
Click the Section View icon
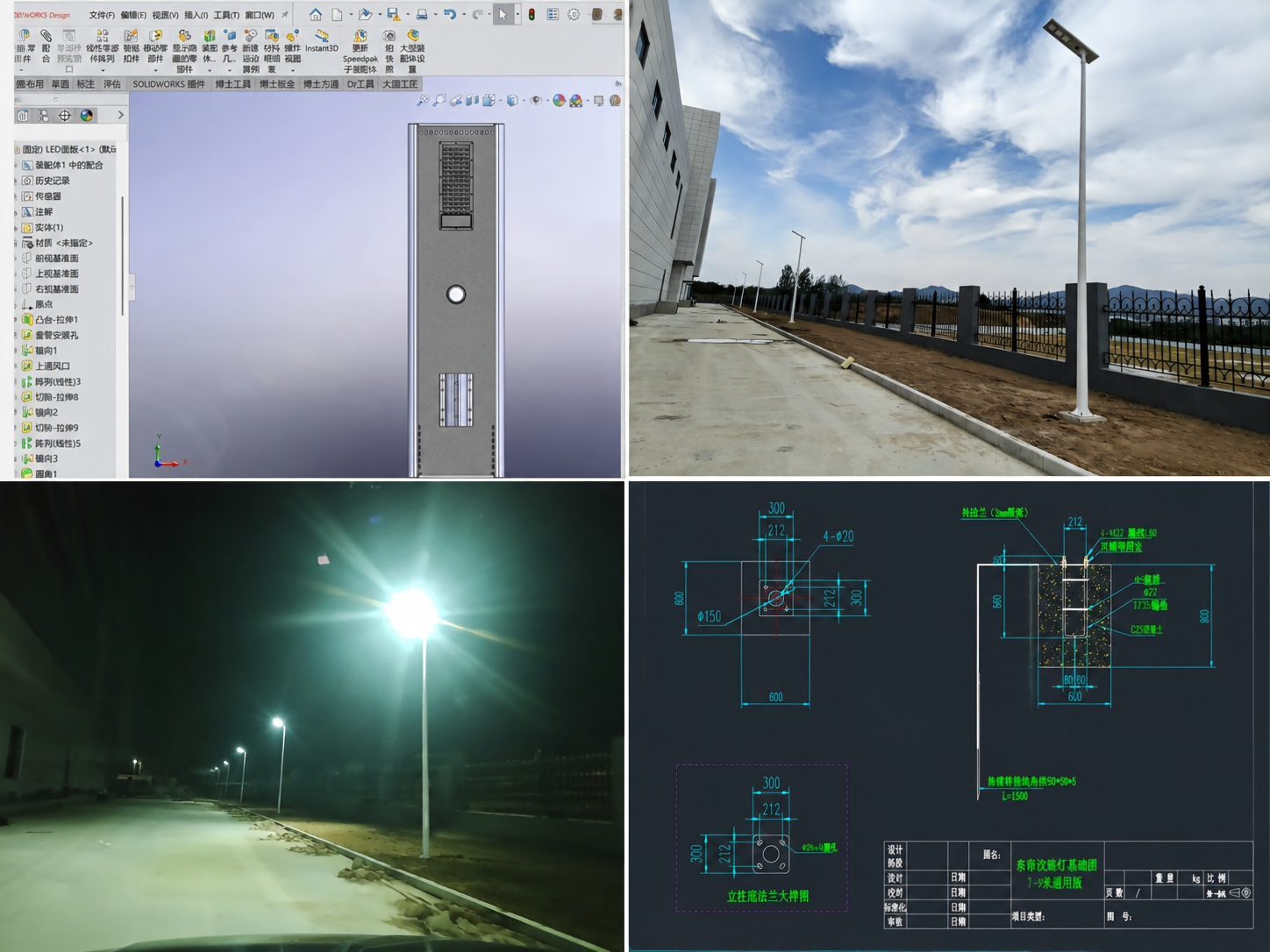point(473,101)
